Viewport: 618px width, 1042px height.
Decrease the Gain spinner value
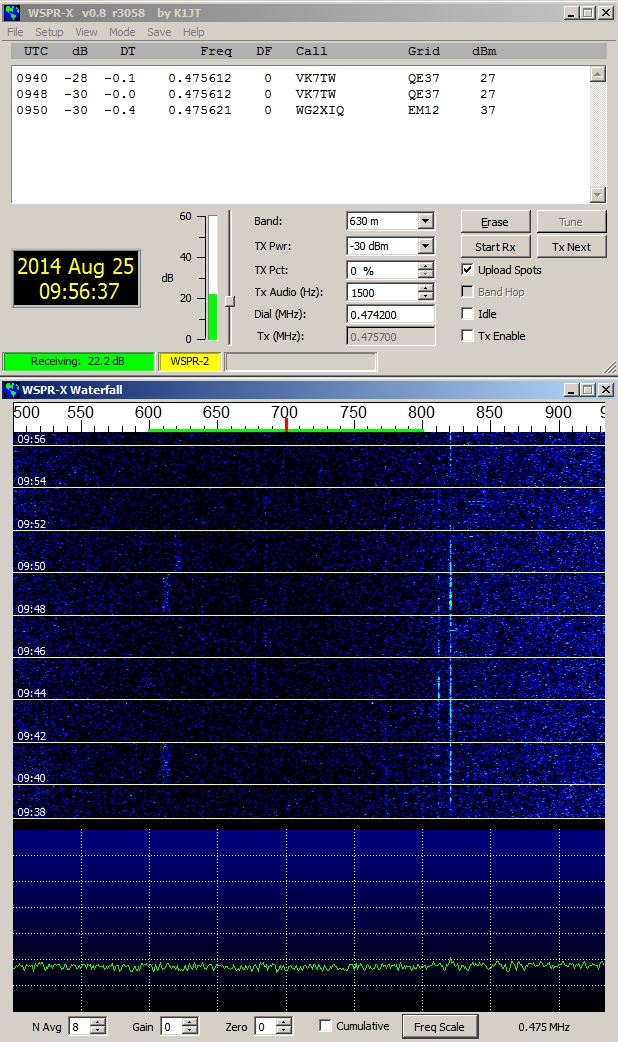point(190,1031)
